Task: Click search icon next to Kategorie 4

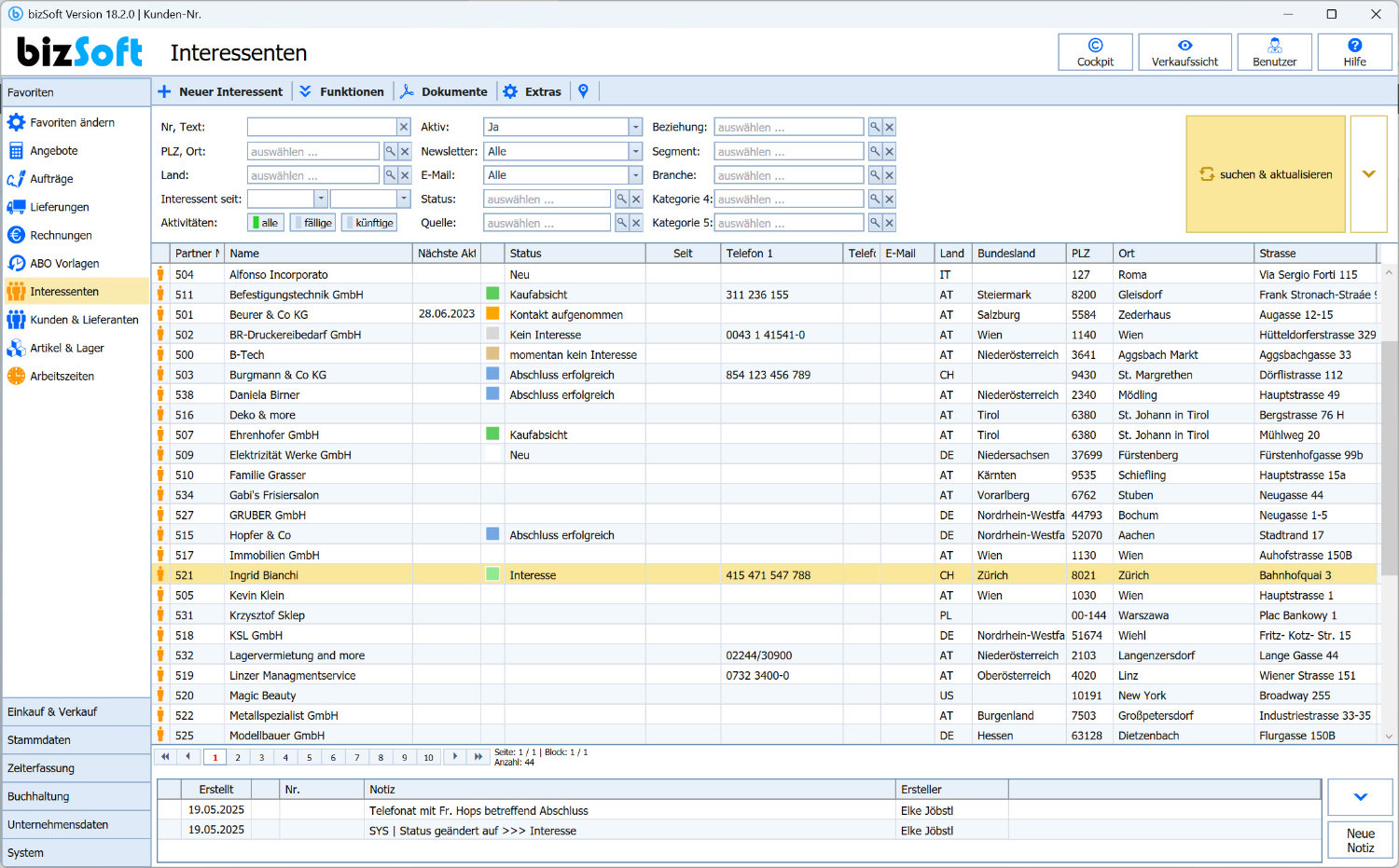Action: tap(875, 199)
